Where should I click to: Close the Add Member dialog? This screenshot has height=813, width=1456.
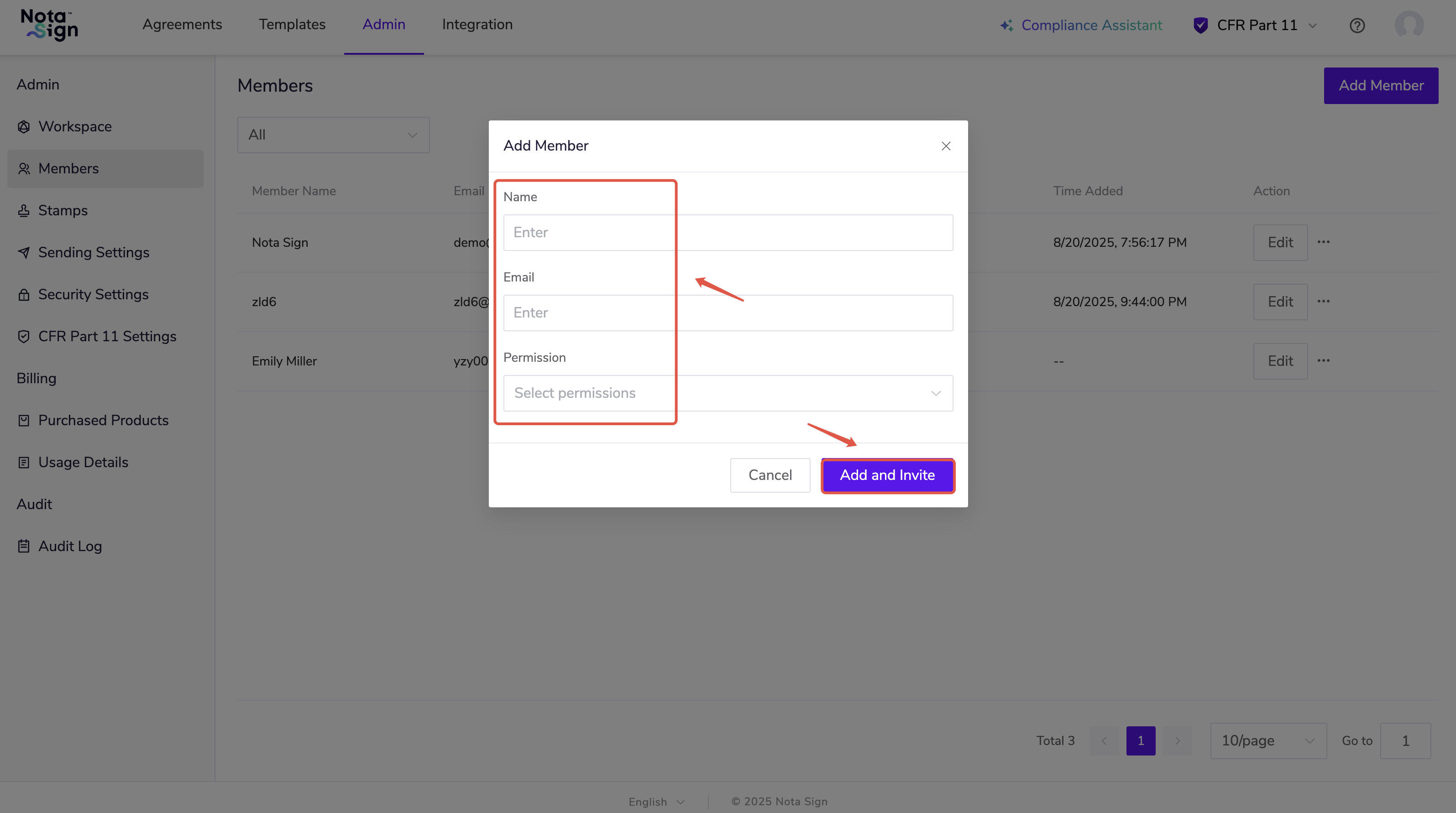[x=946, y=146]
